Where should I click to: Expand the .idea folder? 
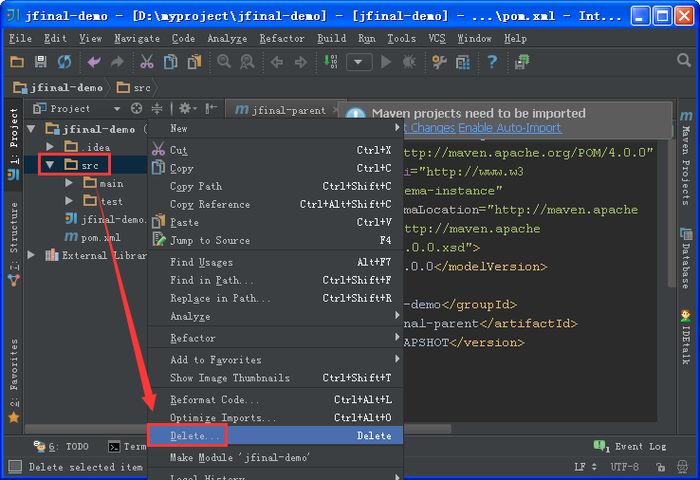[x=50, y=146]
